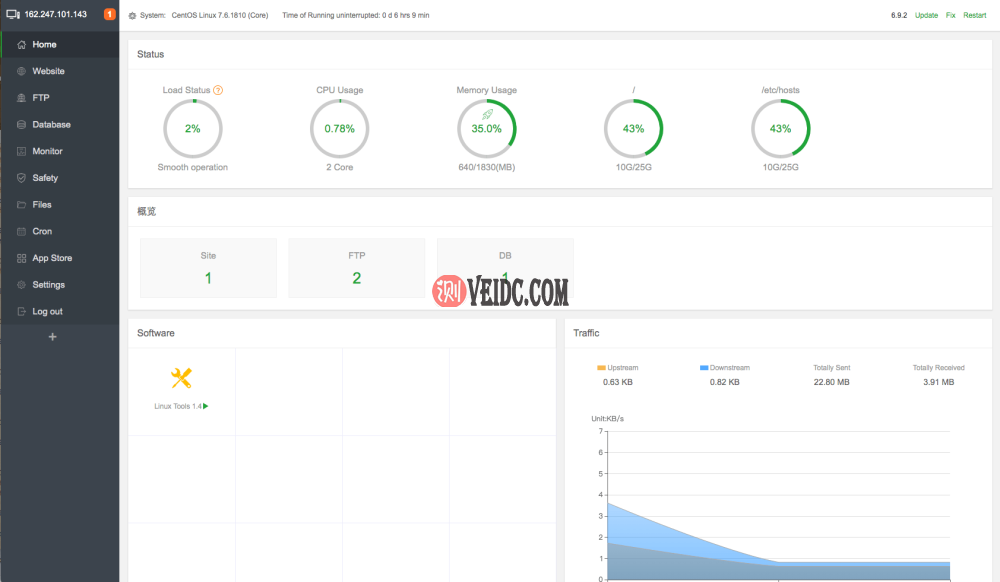Screen dimensions: 1000x582
Task: Click the server IP 162.247.101.143
Action: coord(55,14)
